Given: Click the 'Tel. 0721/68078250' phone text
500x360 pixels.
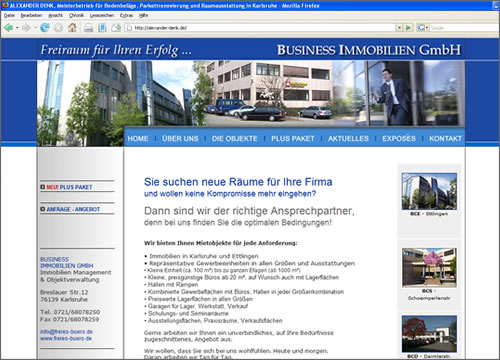Looking at the screenshot, I should click(70, 312).
